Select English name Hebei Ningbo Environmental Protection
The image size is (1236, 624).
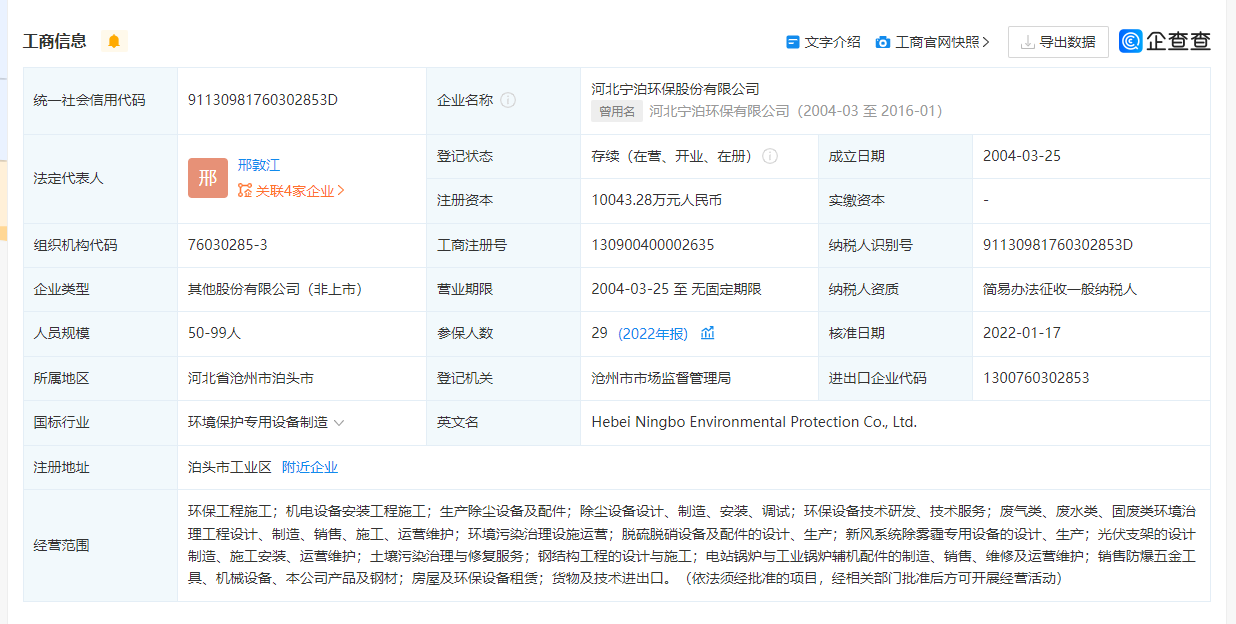click(754, 422)
